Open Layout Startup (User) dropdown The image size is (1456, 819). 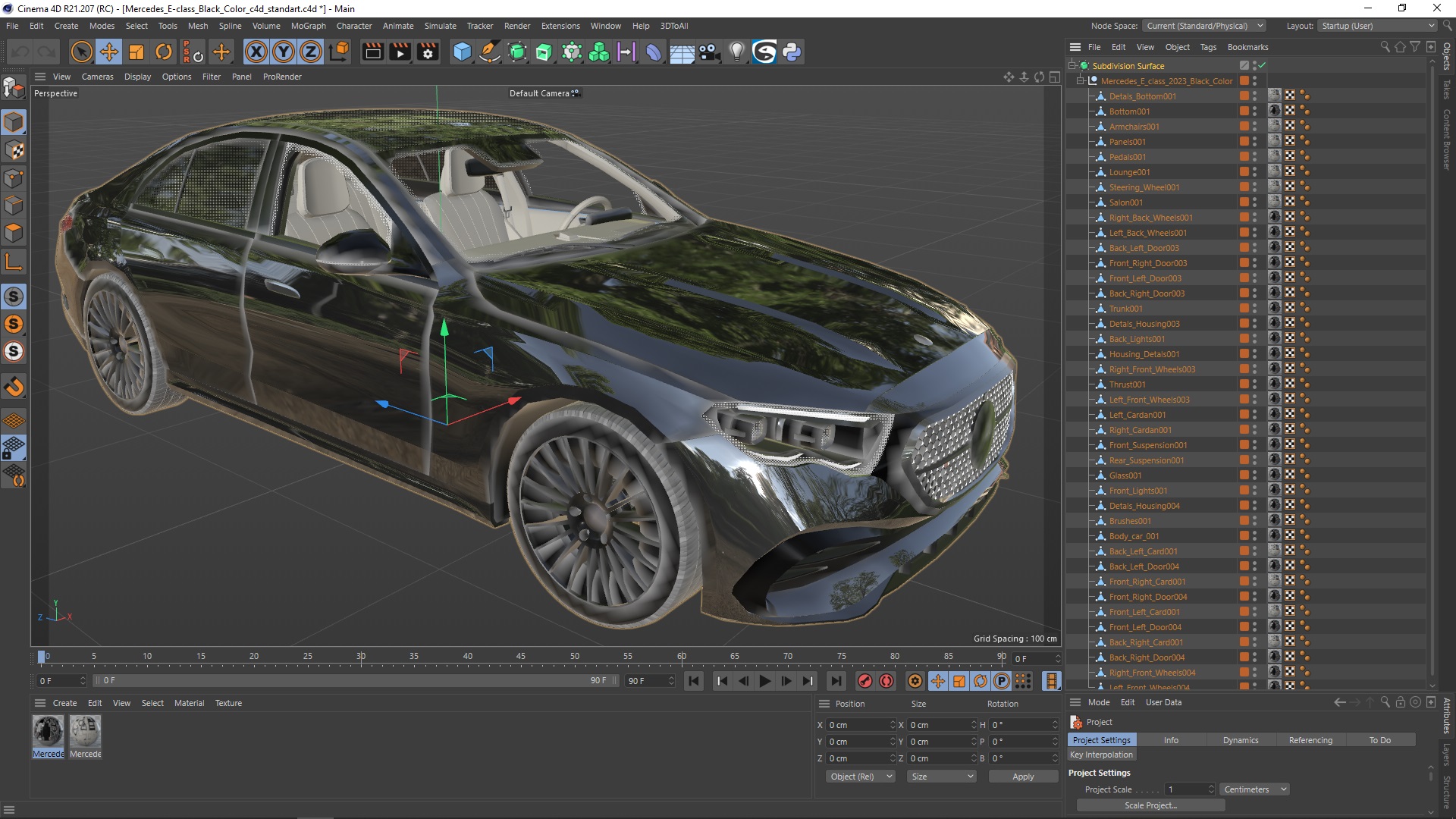pyautogui.click(x=1377, y=26)
